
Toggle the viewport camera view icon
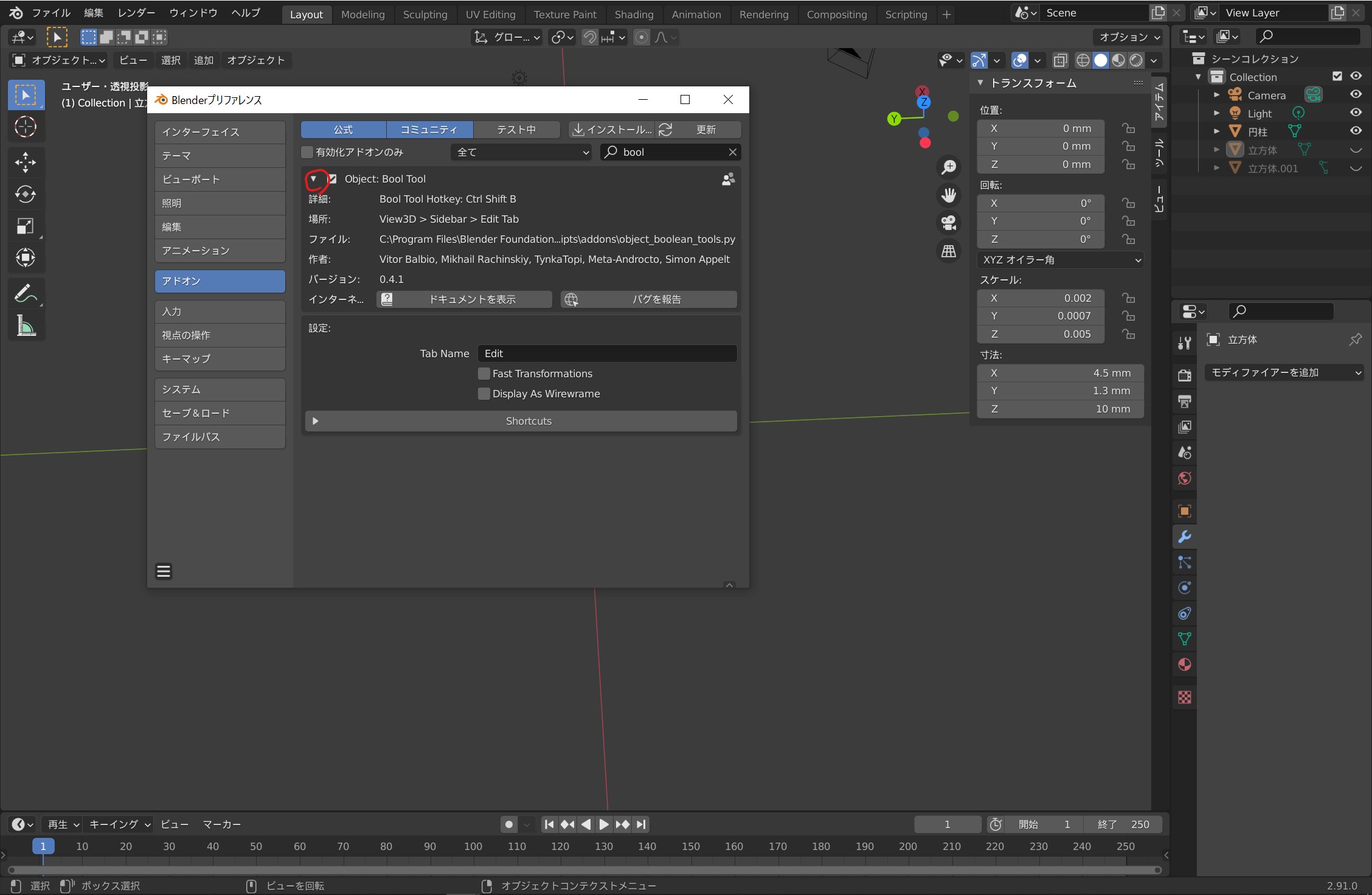(949, 223)
